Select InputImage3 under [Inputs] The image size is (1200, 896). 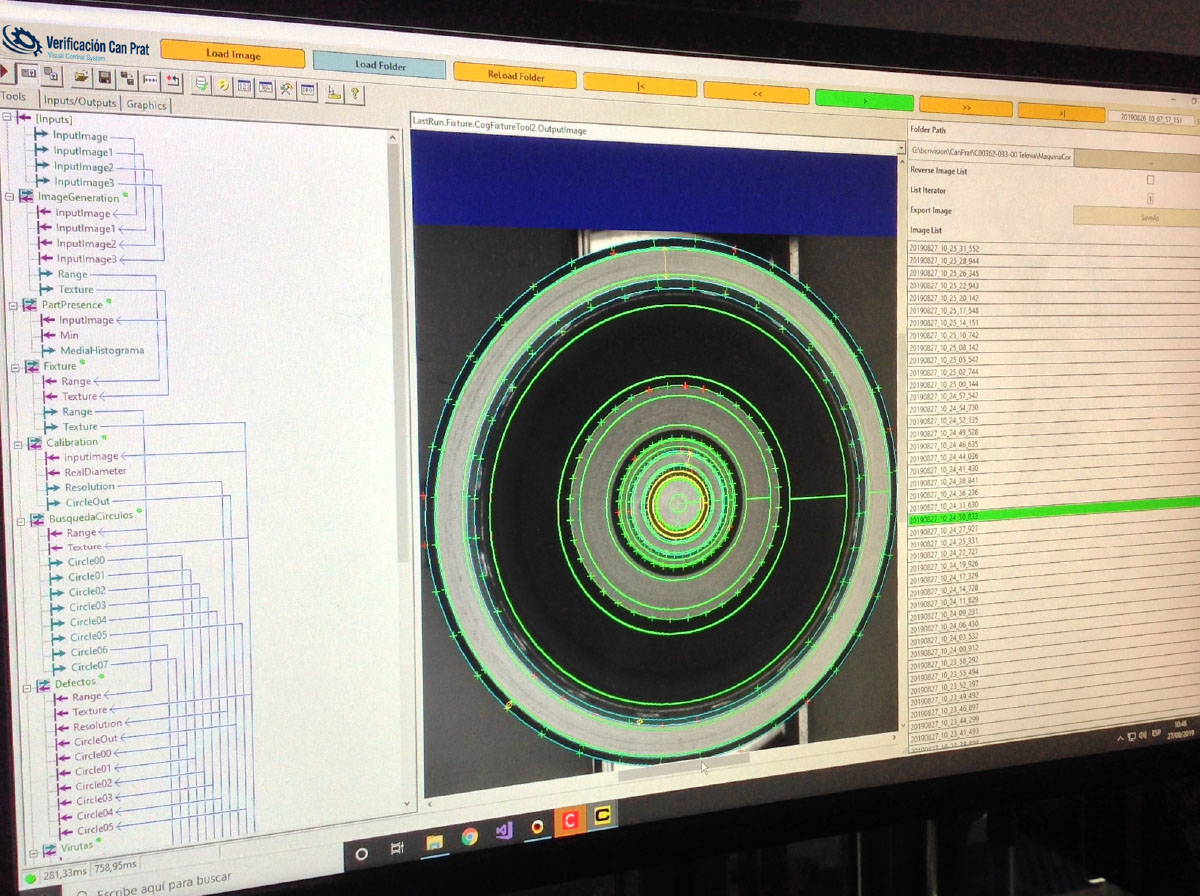[x=83, y=182]
